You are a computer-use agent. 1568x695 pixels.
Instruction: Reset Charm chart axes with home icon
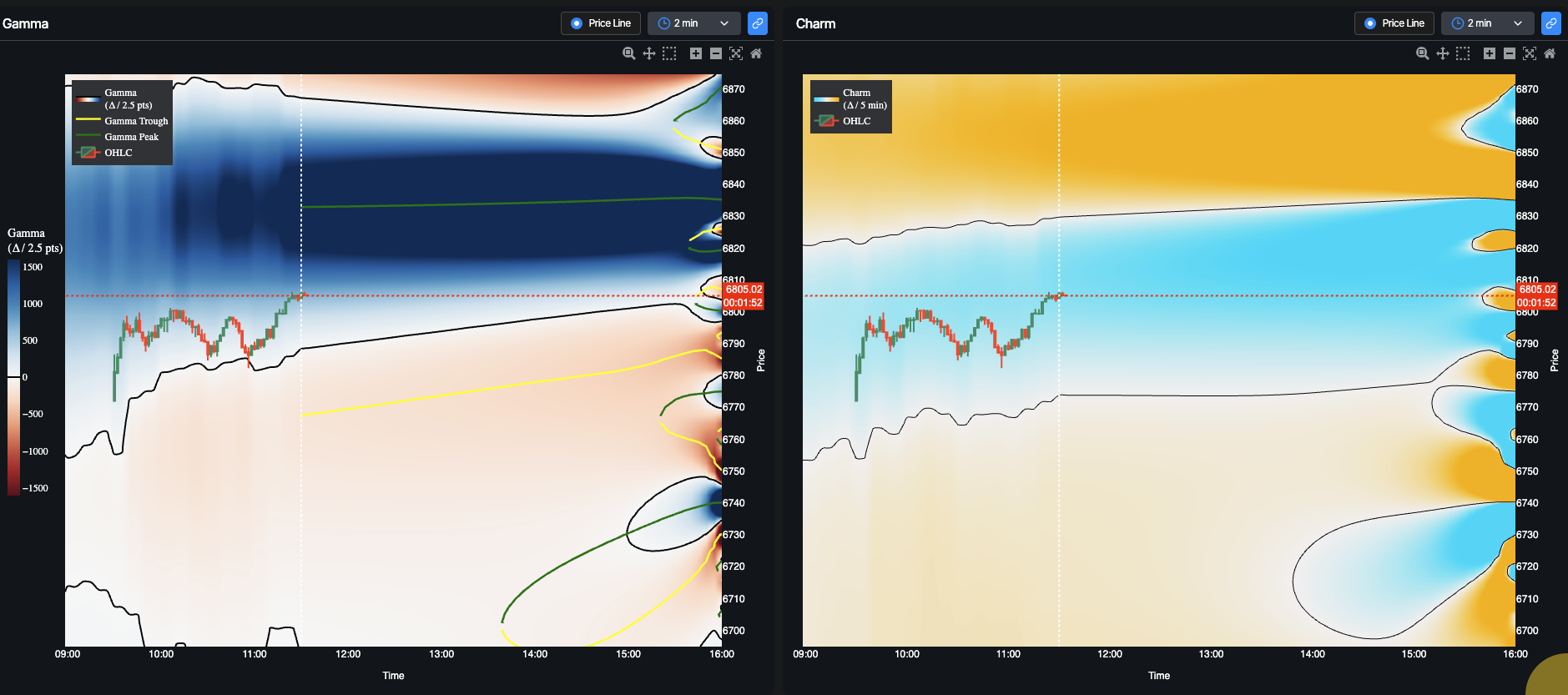point(1550,53)
